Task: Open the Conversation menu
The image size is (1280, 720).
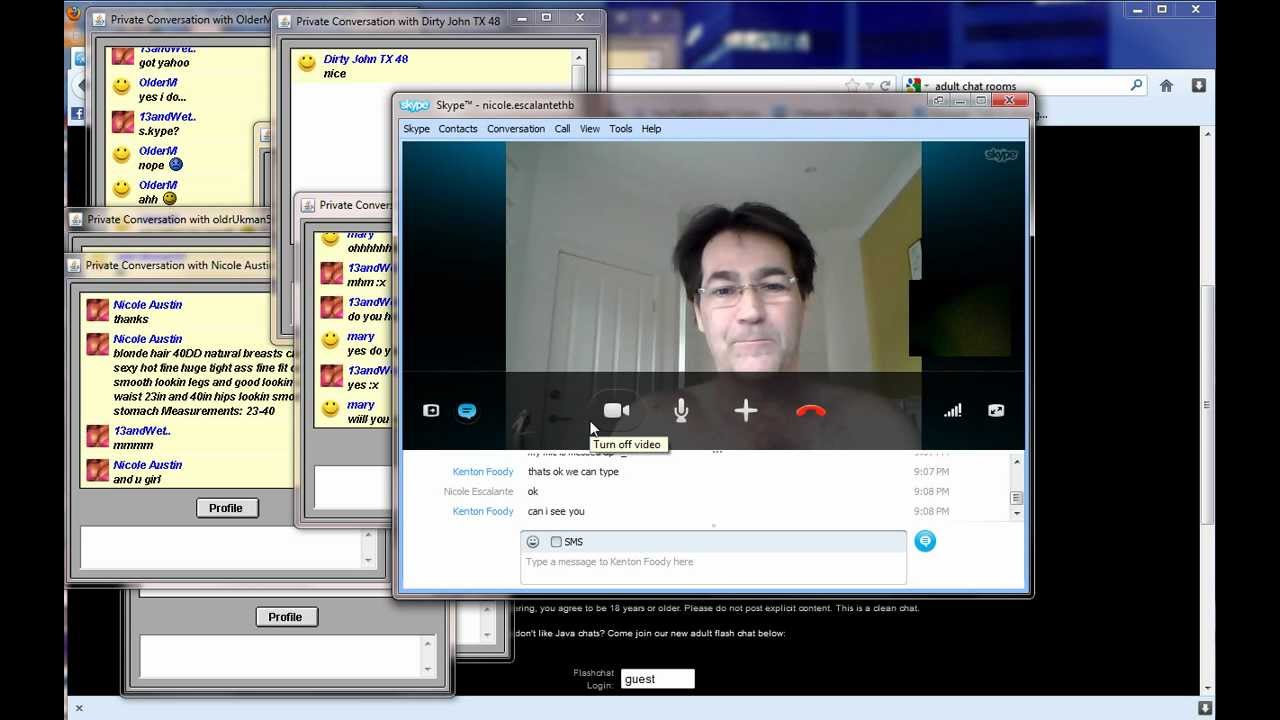Action: (x=516, y=129)
